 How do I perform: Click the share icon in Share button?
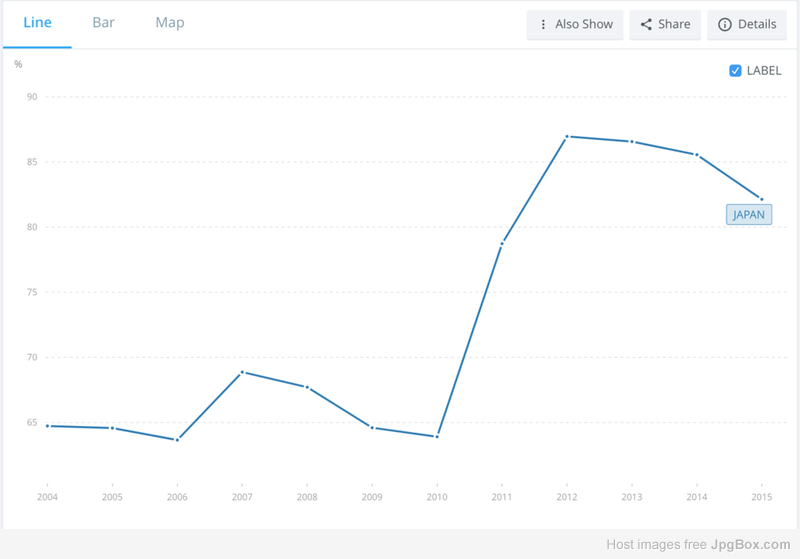pos(646,24)
